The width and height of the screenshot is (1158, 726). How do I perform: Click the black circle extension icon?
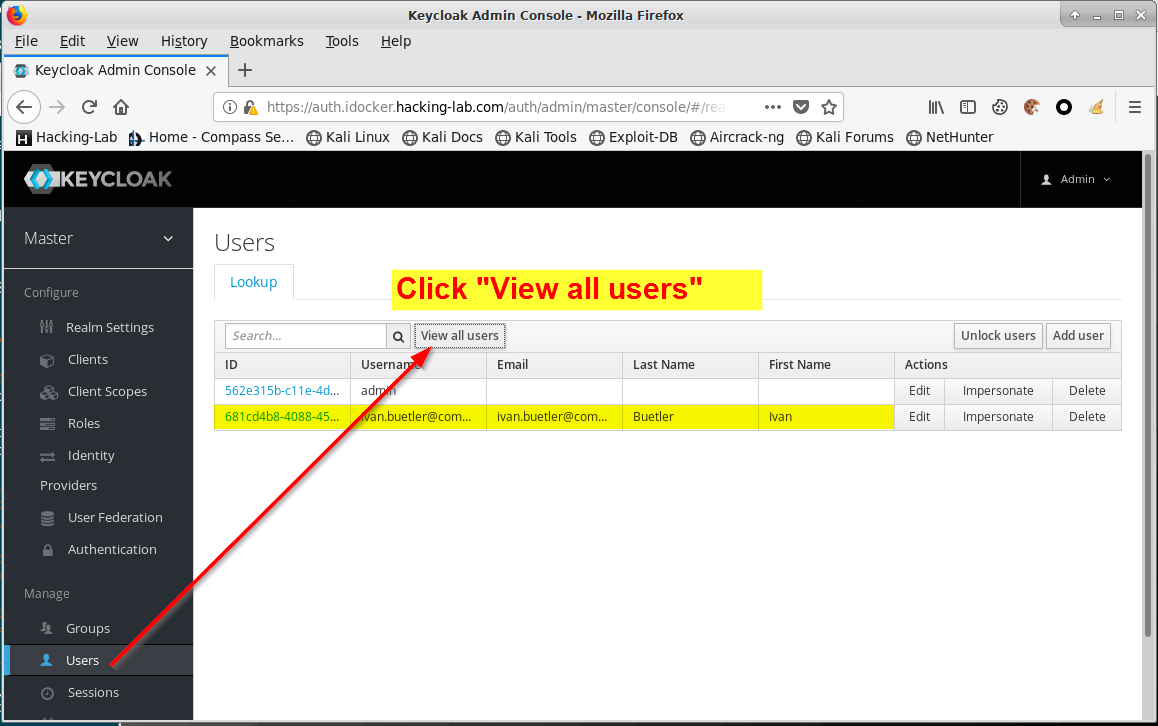[x=1063, y=107]
